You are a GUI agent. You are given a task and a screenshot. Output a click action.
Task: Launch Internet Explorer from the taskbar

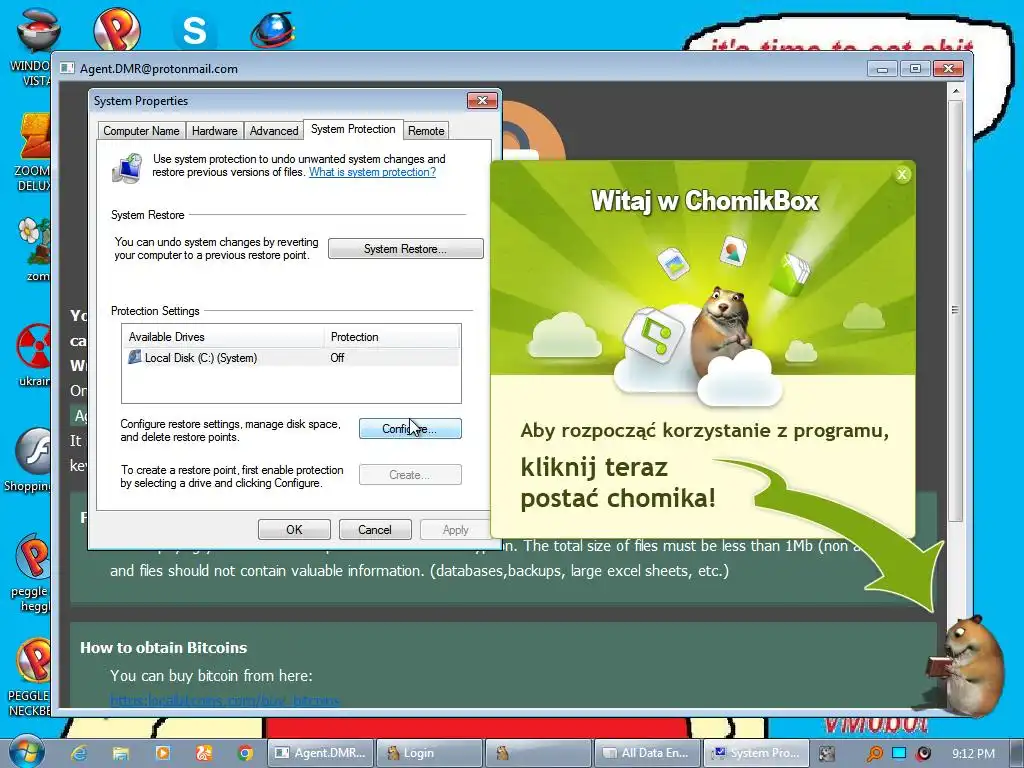click(79, 753)
